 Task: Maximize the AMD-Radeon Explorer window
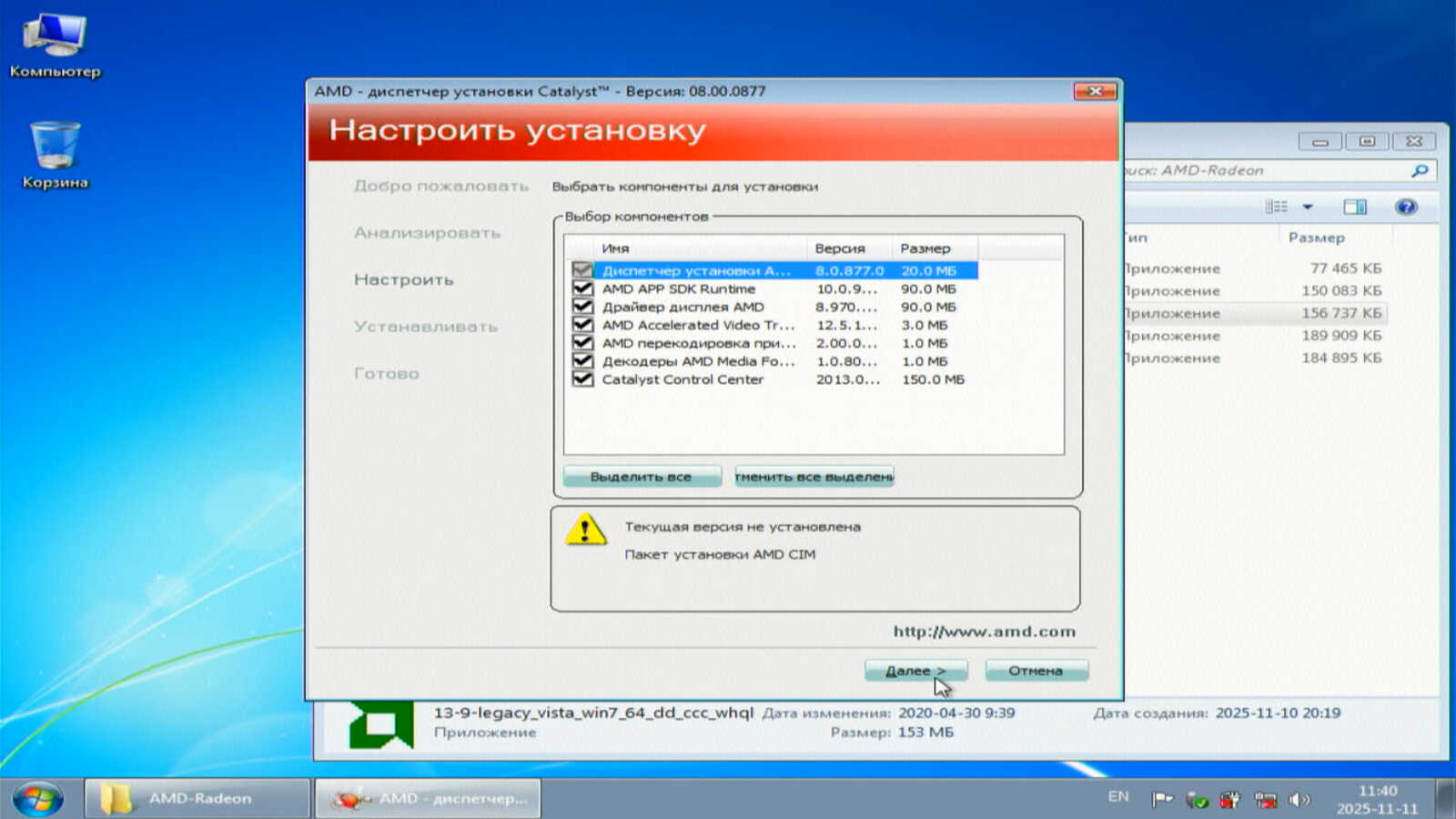(1367, 141)
